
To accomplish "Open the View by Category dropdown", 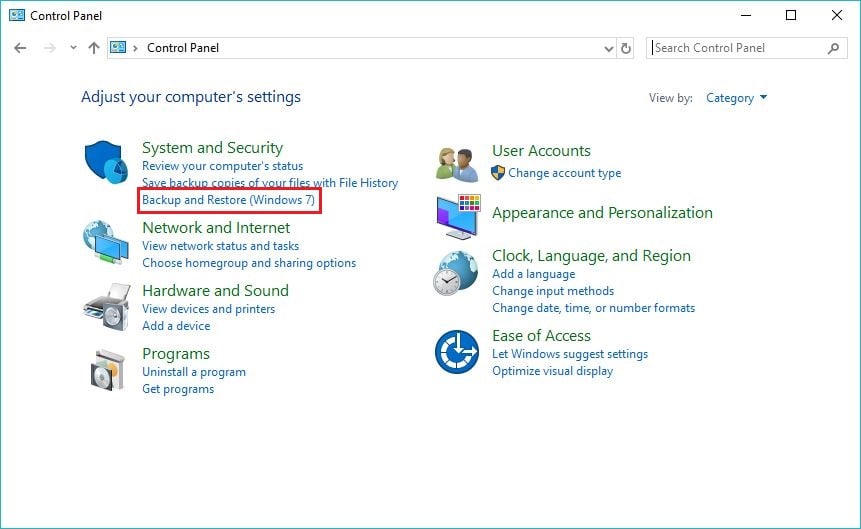I will coord(736,98).
